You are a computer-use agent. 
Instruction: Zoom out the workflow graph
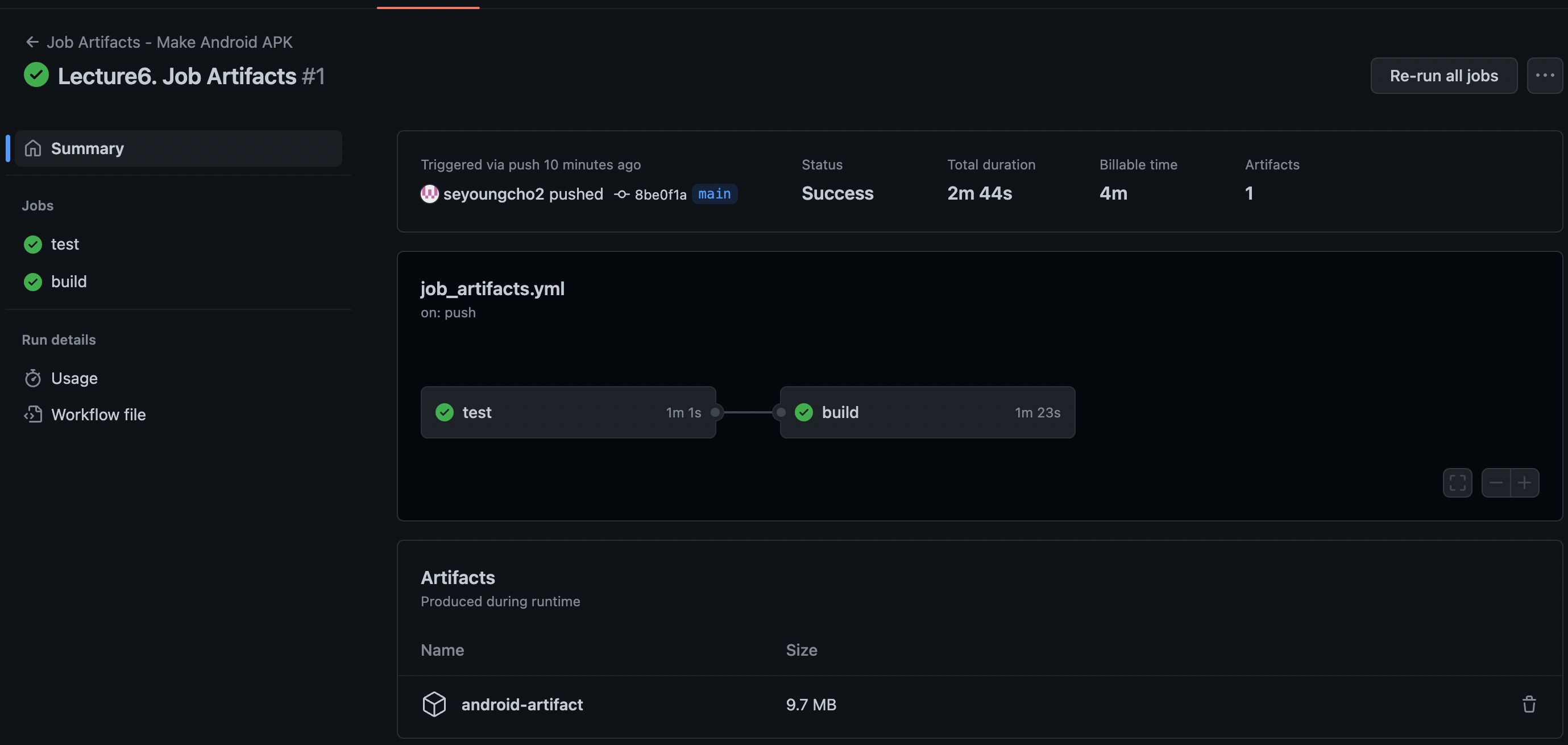[1496, 483]
